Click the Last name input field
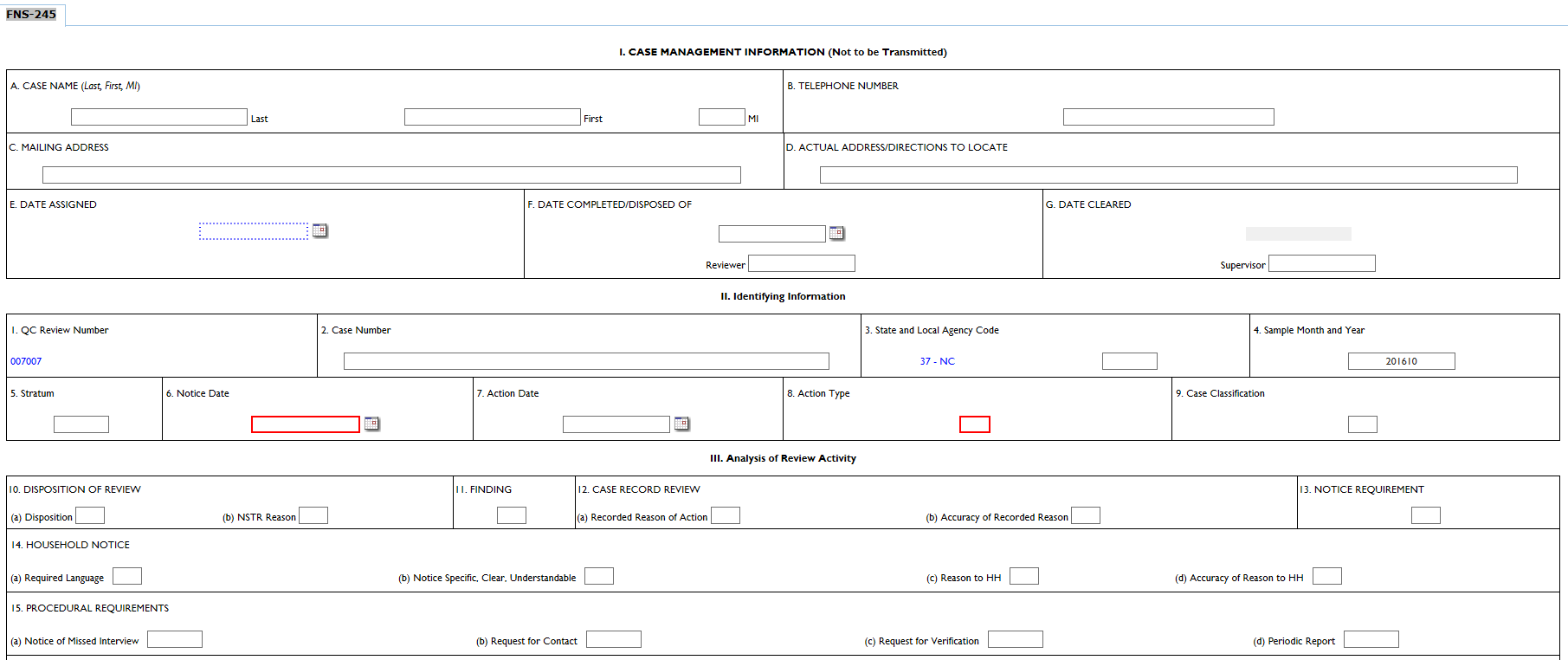Screen dimensions: 1568x660 [159, 117]
